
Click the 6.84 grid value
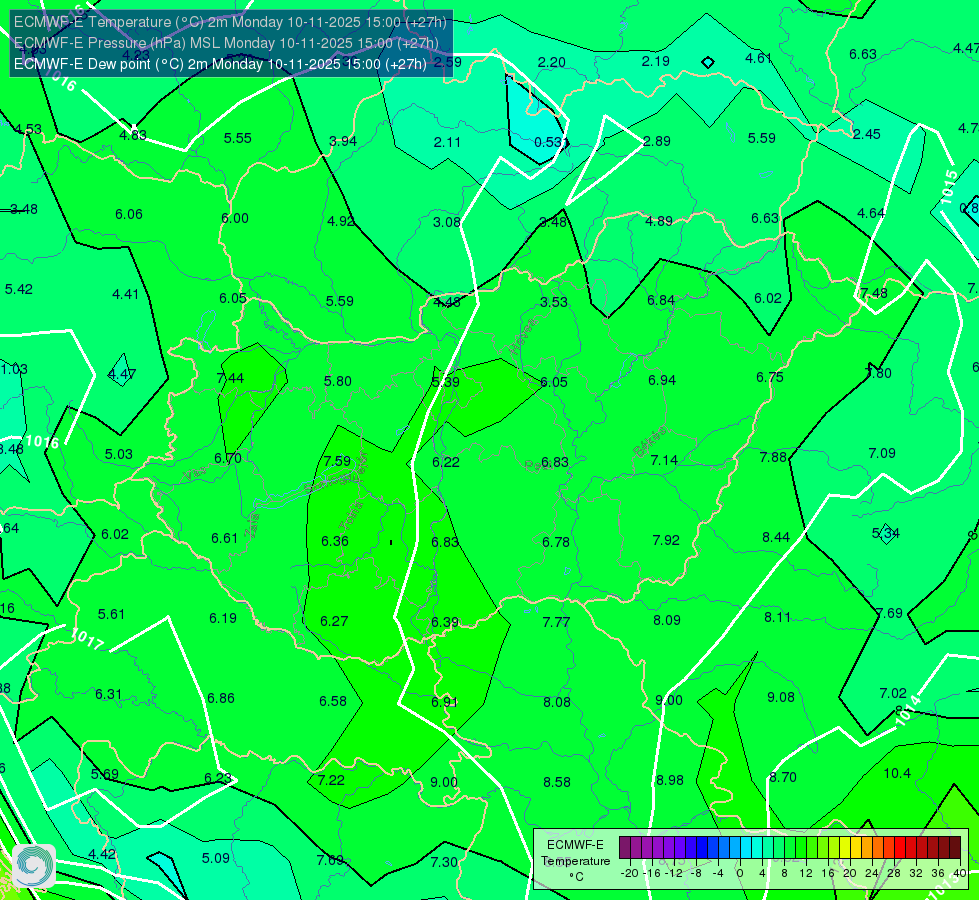click(x=661, y=300)
